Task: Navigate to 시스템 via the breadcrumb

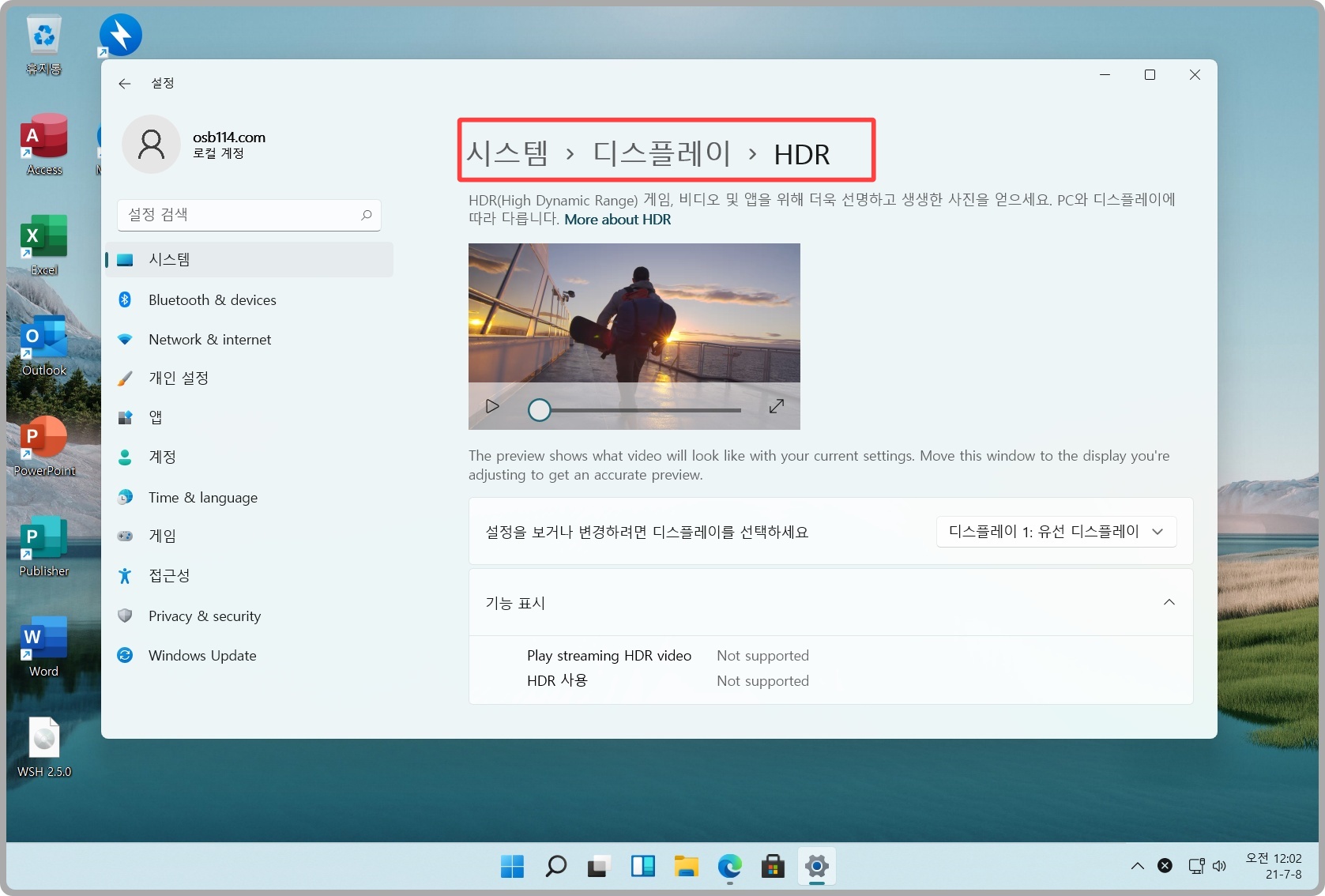Action: [508, 153]
